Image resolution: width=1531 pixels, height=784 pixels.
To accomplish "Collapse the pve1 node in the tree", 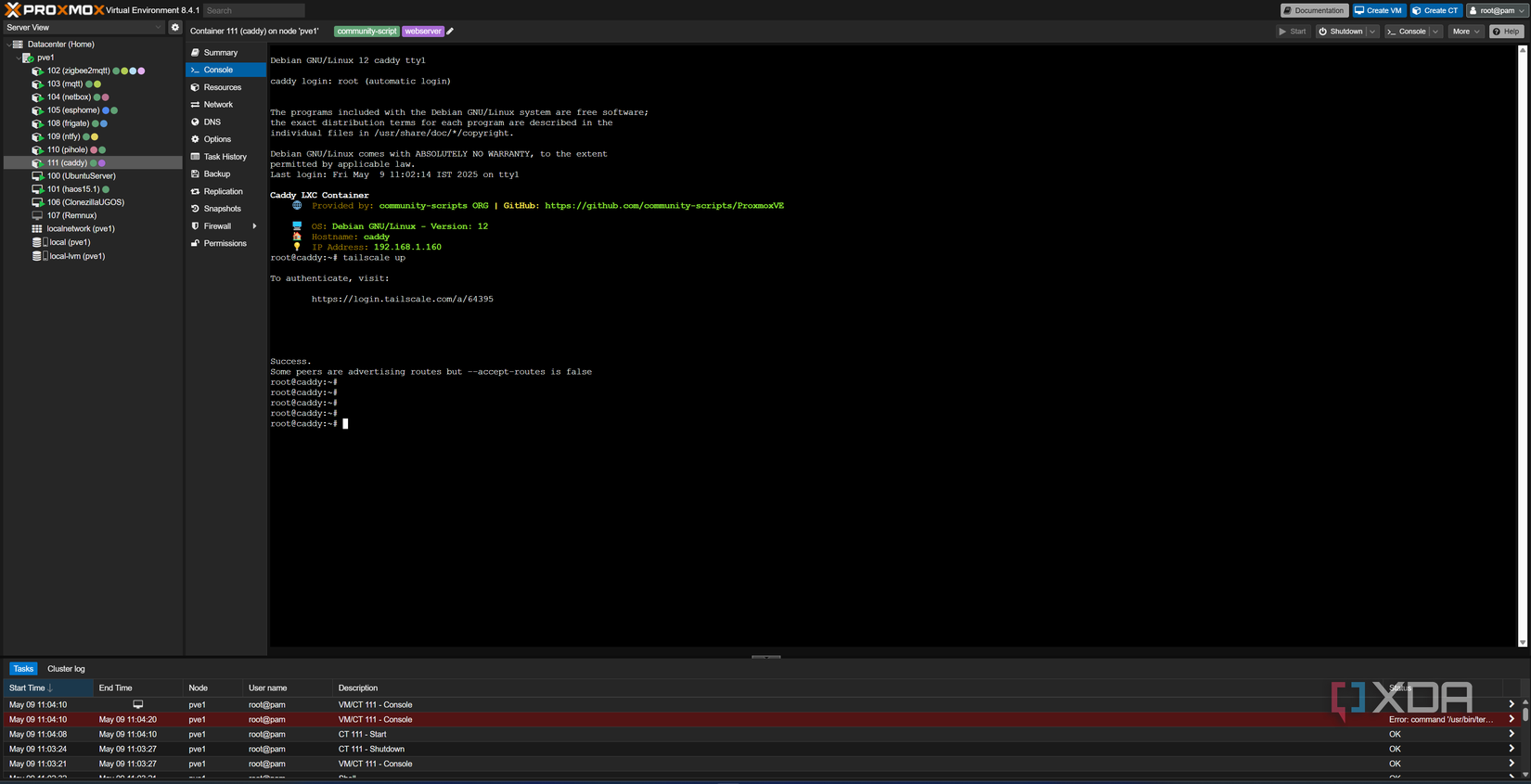I will pyautogui.click(x=18, y=58).
